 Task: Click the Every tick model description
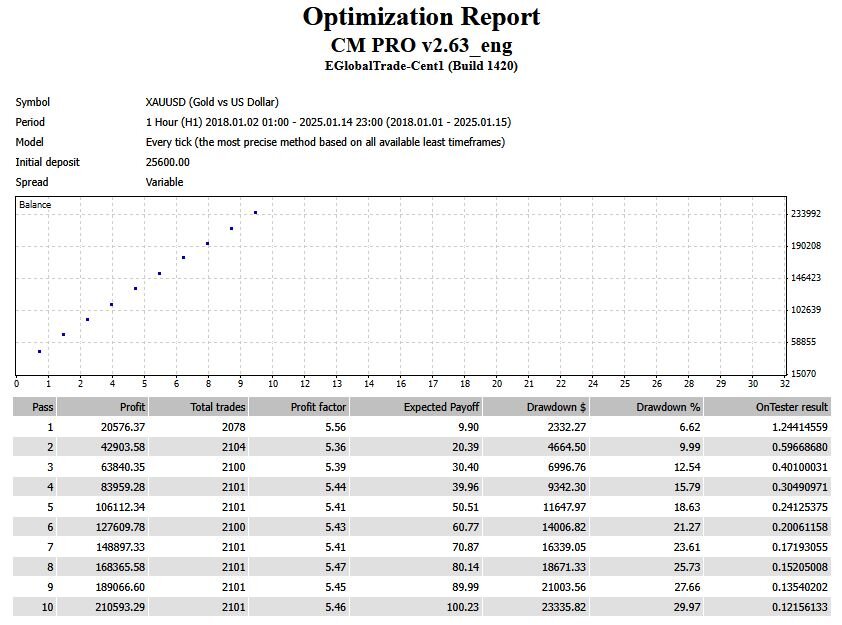325,142
